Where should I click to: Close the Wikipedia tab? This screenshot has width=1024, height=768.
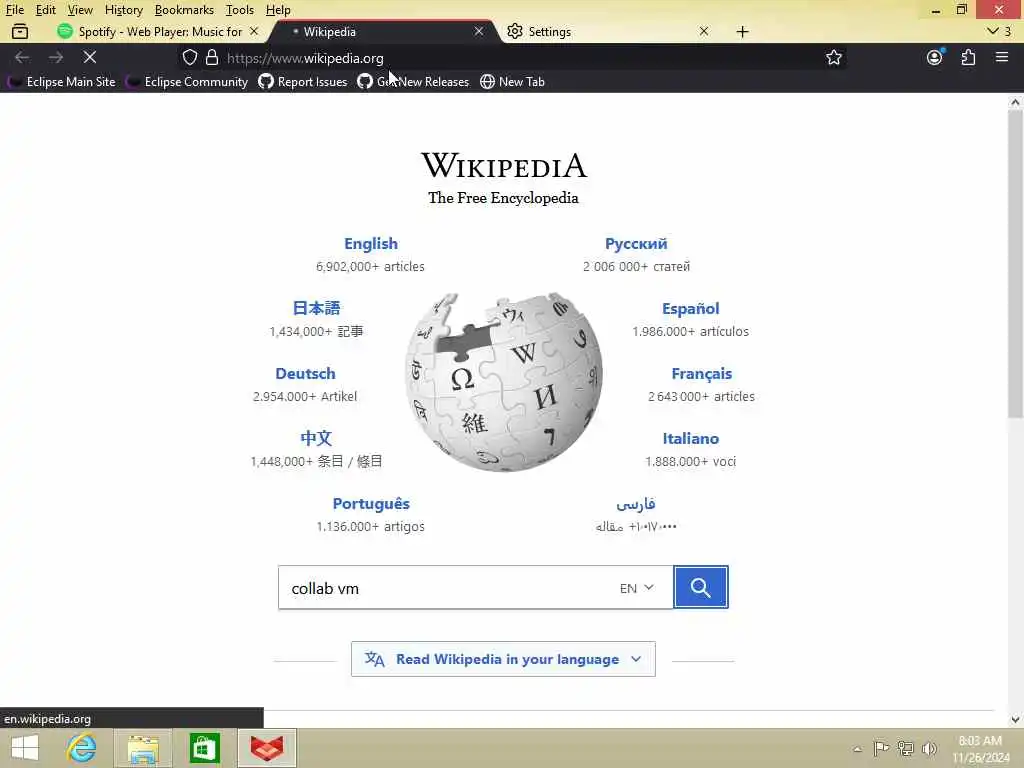[479, 31]
